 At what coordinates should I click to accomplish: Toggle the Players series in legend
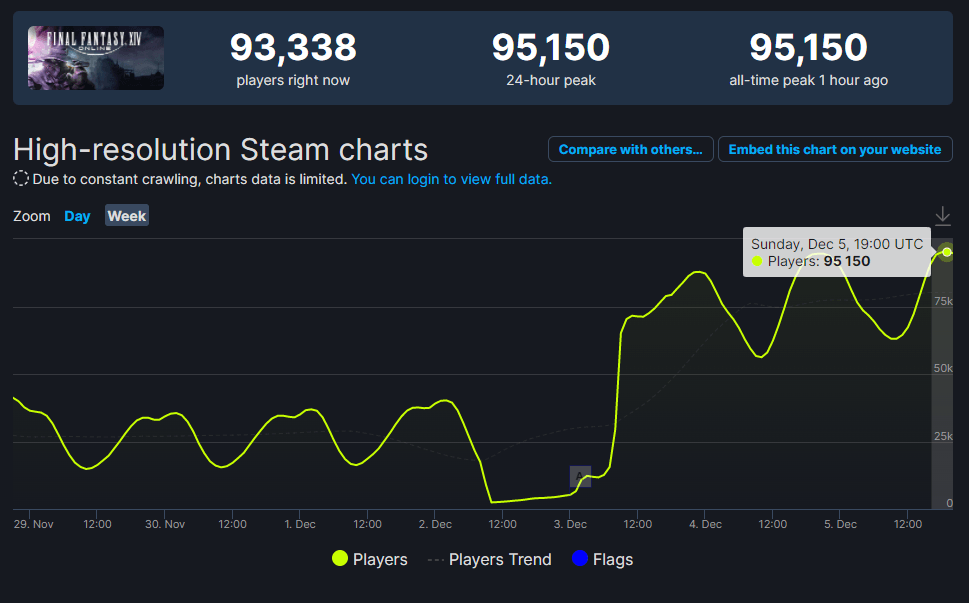pyautogui.click(x=370, y=559)
